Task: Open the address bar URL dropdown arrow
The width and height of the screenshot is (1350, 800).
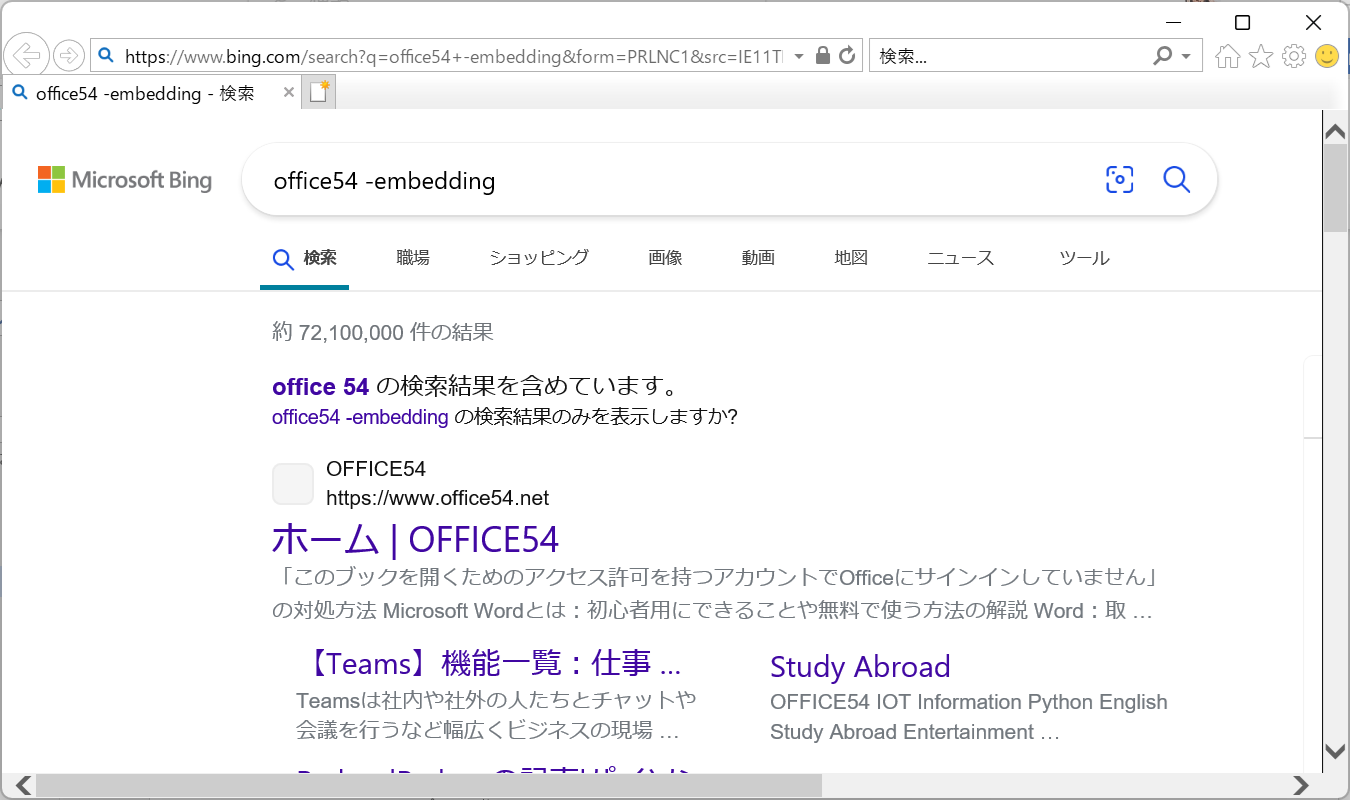Action: click(x=799, y=57)
